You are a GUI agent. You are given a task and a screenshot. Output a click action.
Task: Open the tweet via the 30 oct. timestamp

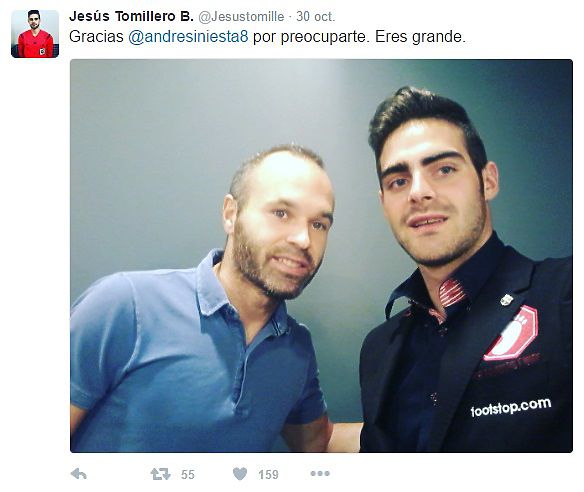click(x=316, y=17)
